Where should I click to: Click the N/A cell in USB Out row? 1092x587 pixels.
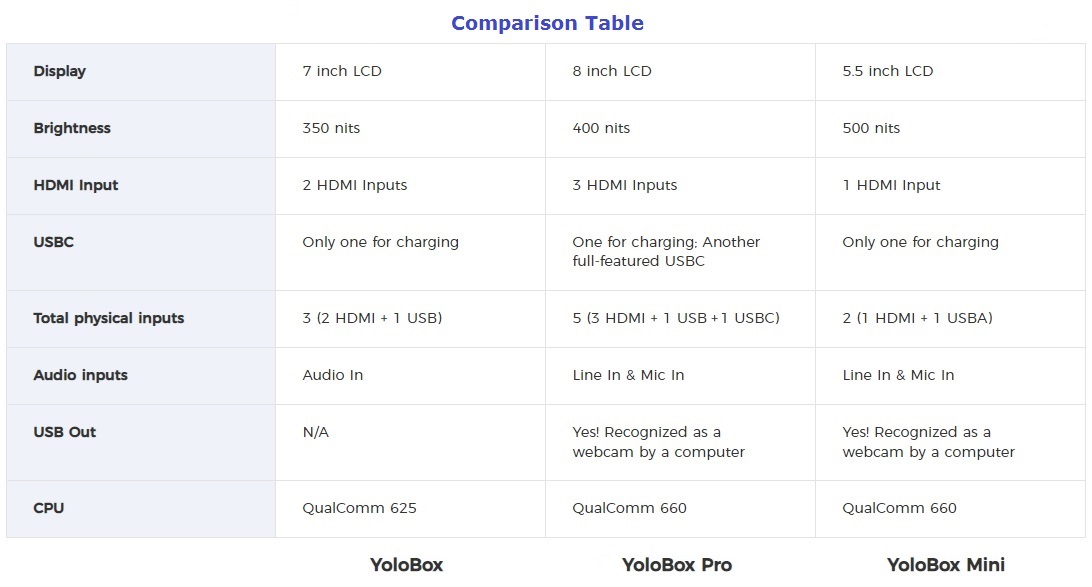coord(316,432)
